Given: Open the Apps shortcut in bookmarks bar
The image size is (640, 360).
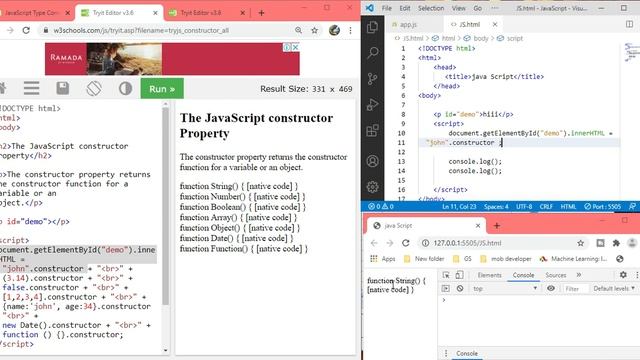Looking at the screenshot, I should [x=382, y=259].
